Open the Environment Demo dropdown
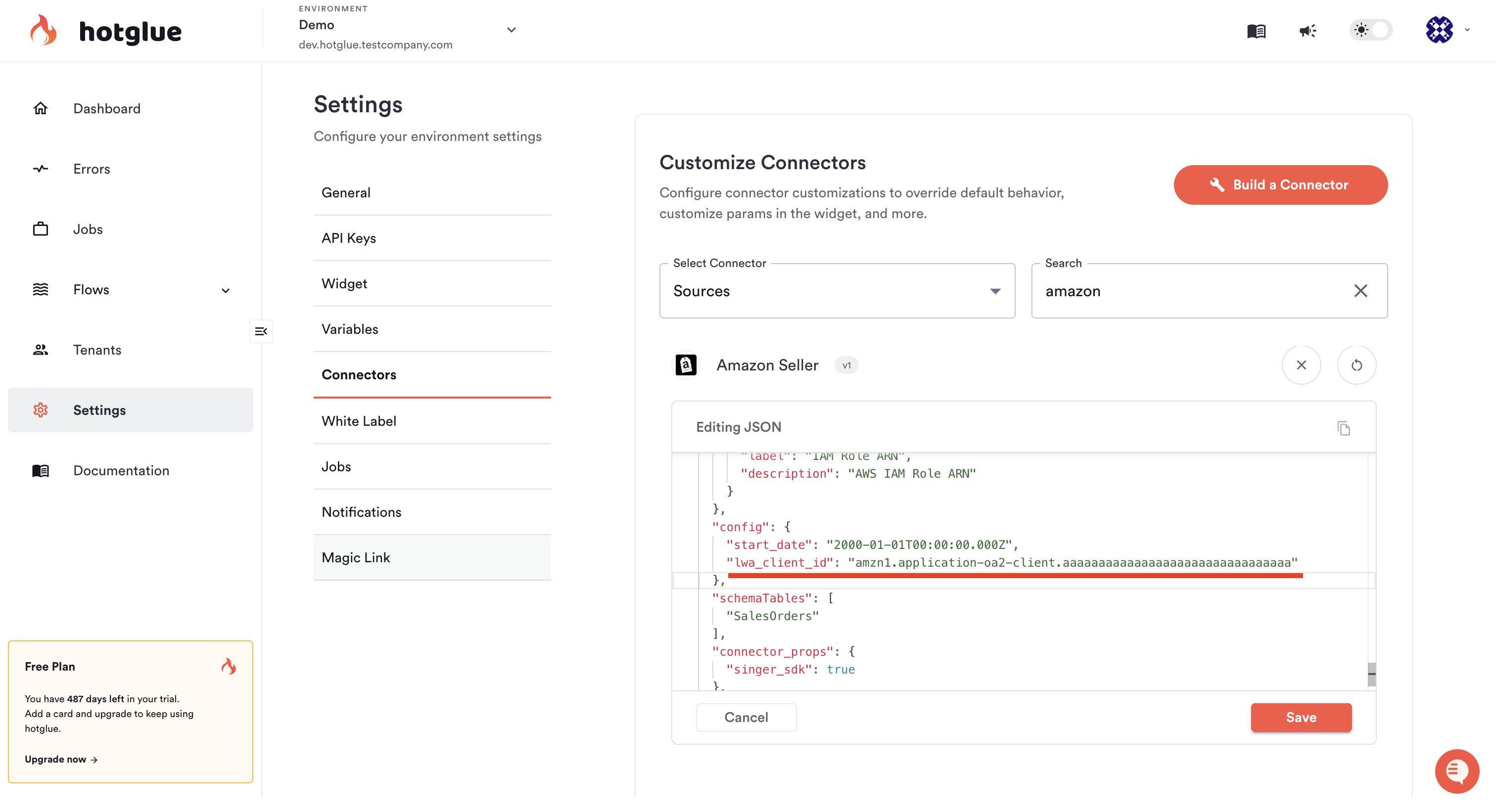Screen dimensions: 1496x812 511,30
